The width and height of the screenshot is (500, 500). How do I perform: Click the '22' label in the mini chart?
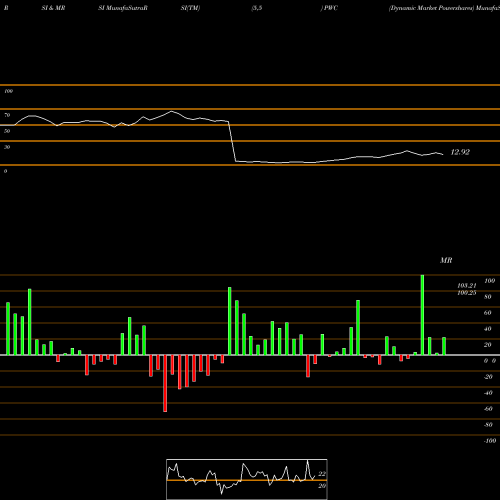322,474
